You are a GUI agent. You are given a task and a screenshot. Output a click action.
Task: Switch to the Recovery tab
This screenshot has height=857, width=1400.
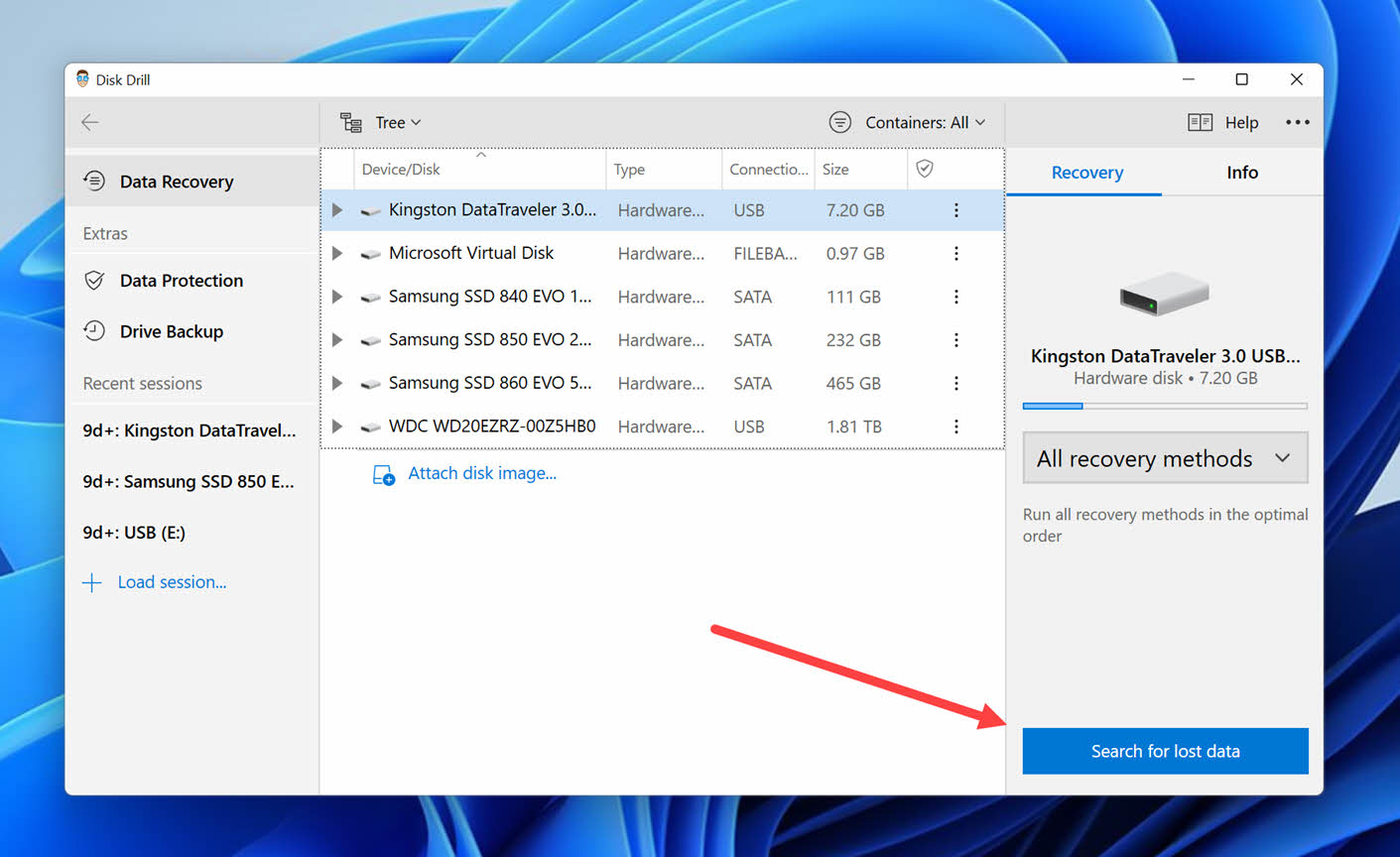[x=1086, y=173]
